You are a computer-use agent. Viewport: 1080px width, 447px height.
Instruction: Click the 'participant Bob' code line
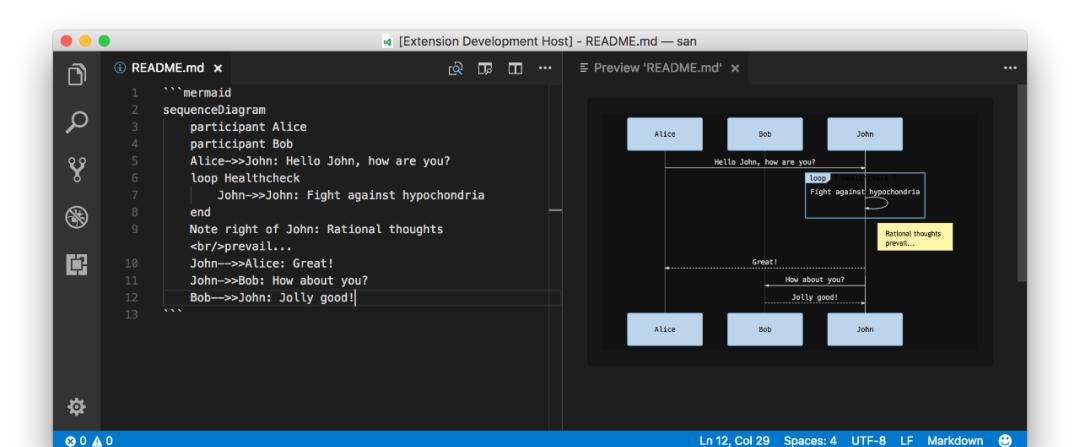242,144
